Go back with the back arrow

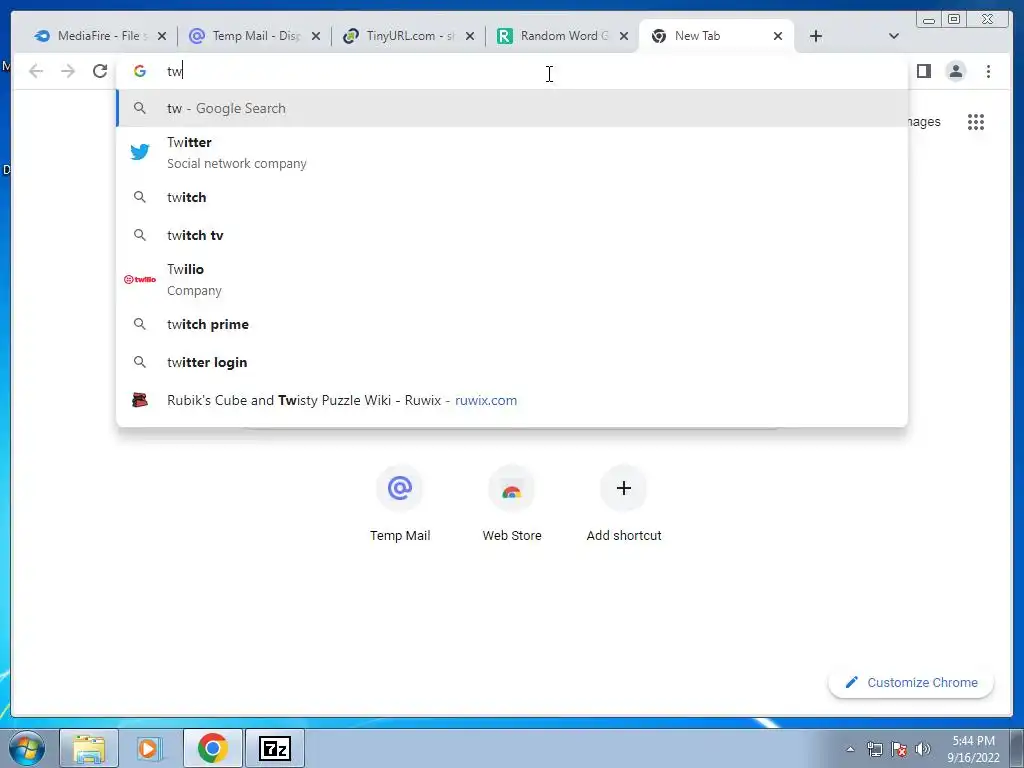pyautogui.click(x=36, y=71)
